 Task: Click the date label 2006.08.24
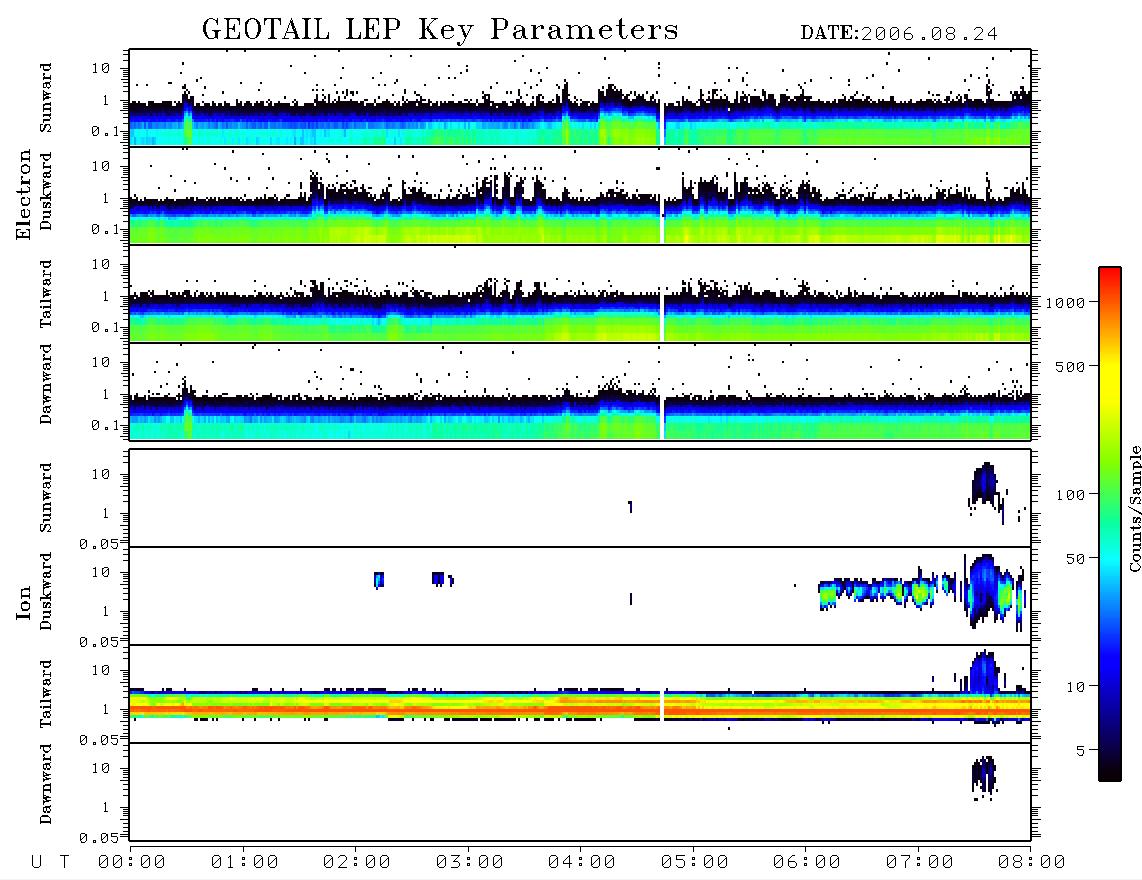pyautogui.click(x=929, y=34)
